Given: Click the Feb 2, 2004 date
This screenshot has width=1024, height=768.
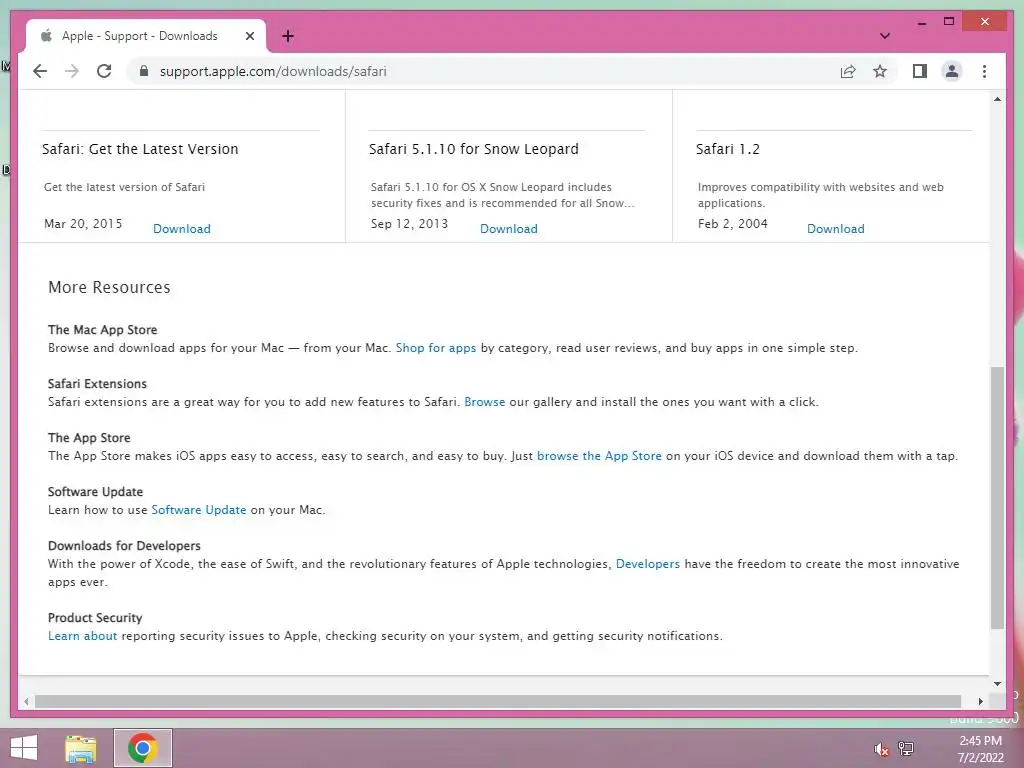Looking at the screenshot, I should tap(733, 224).
